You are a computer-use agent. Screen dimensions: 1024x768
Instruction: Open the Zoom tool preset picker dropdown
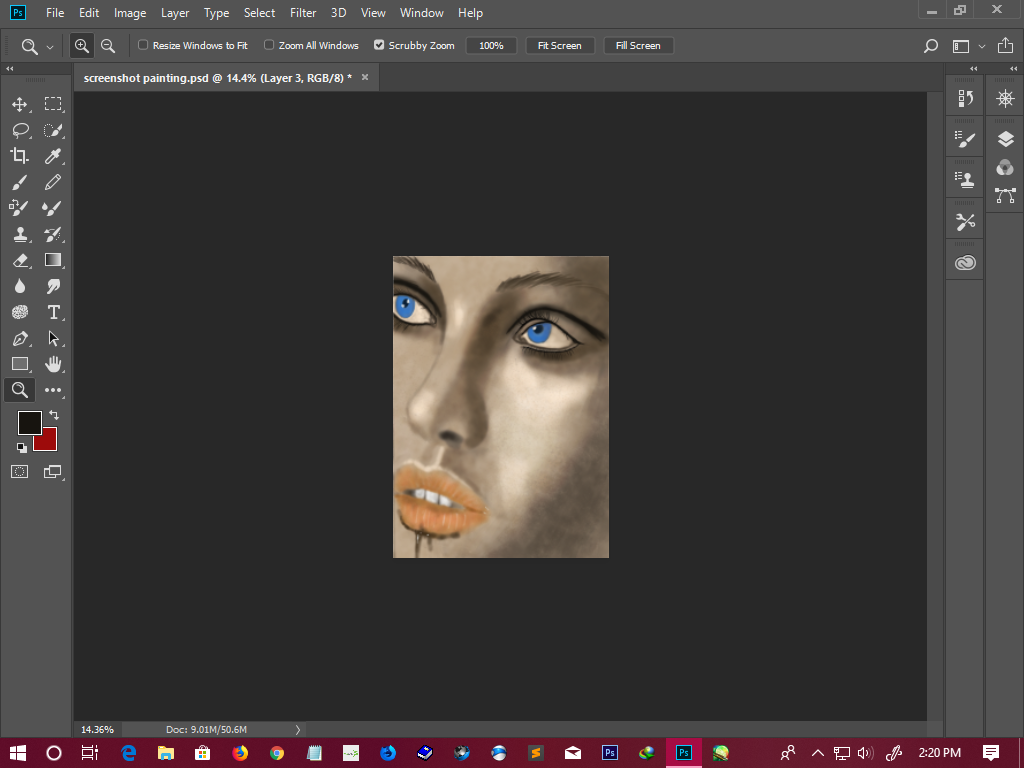tap(37, 46)
